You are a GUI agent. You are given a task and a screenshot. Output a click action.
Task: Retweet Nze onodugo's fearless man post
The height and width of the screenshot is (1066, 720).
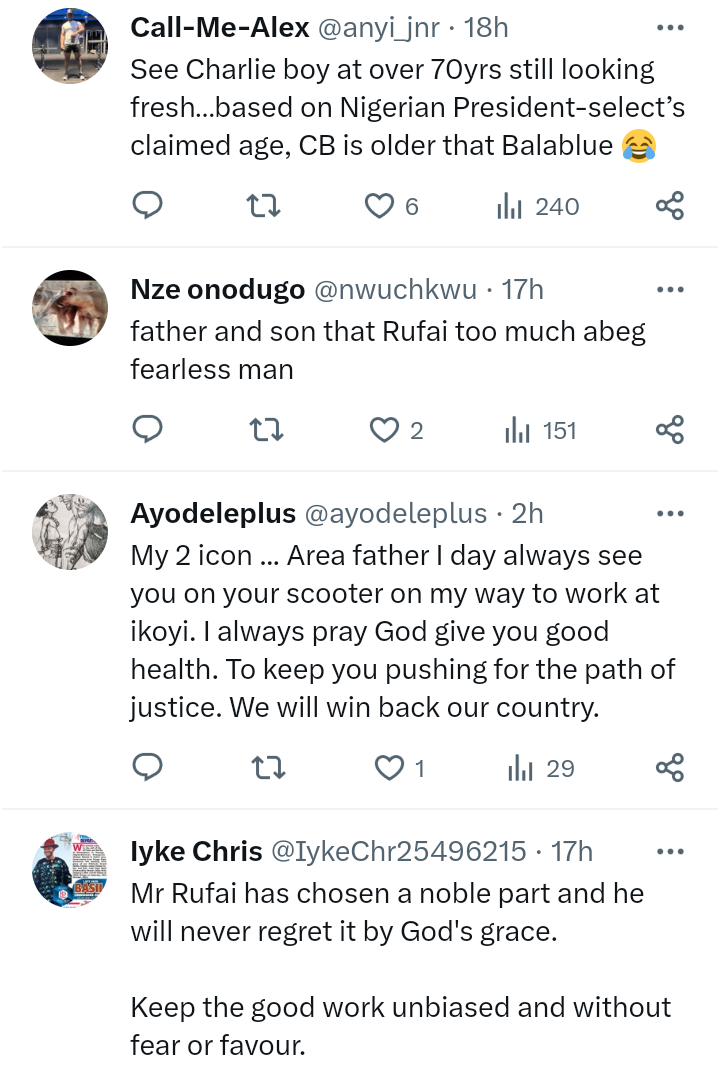coord(267,430)
